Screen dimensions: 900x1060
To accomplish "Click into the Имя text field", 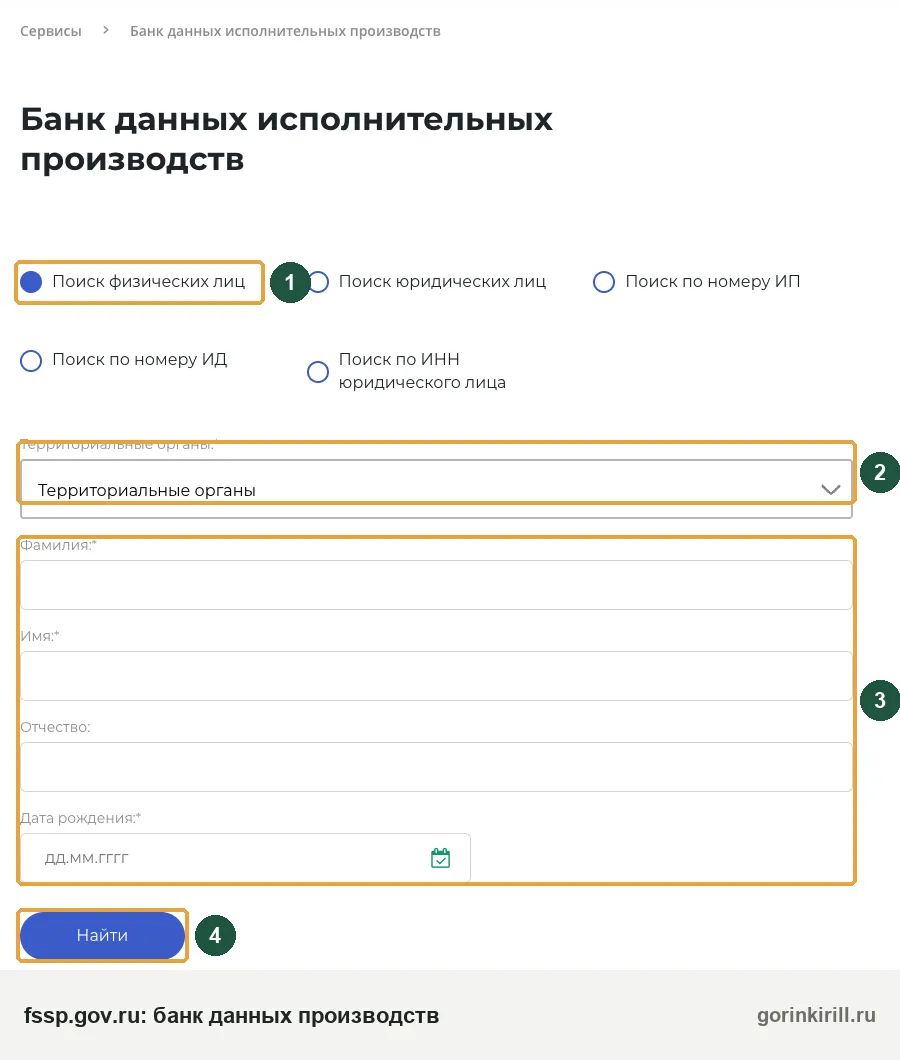I will point(436,676).
